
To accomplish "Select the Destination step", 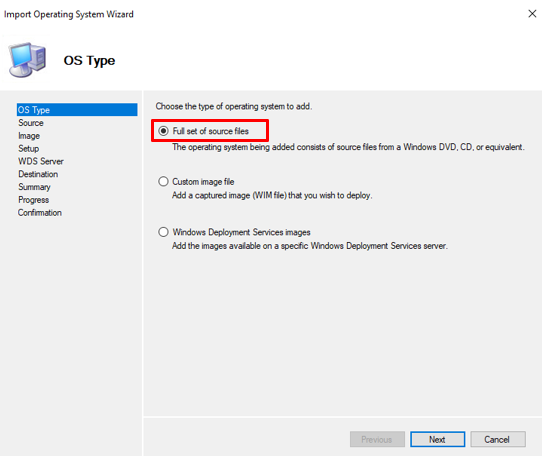I will 38,174.
